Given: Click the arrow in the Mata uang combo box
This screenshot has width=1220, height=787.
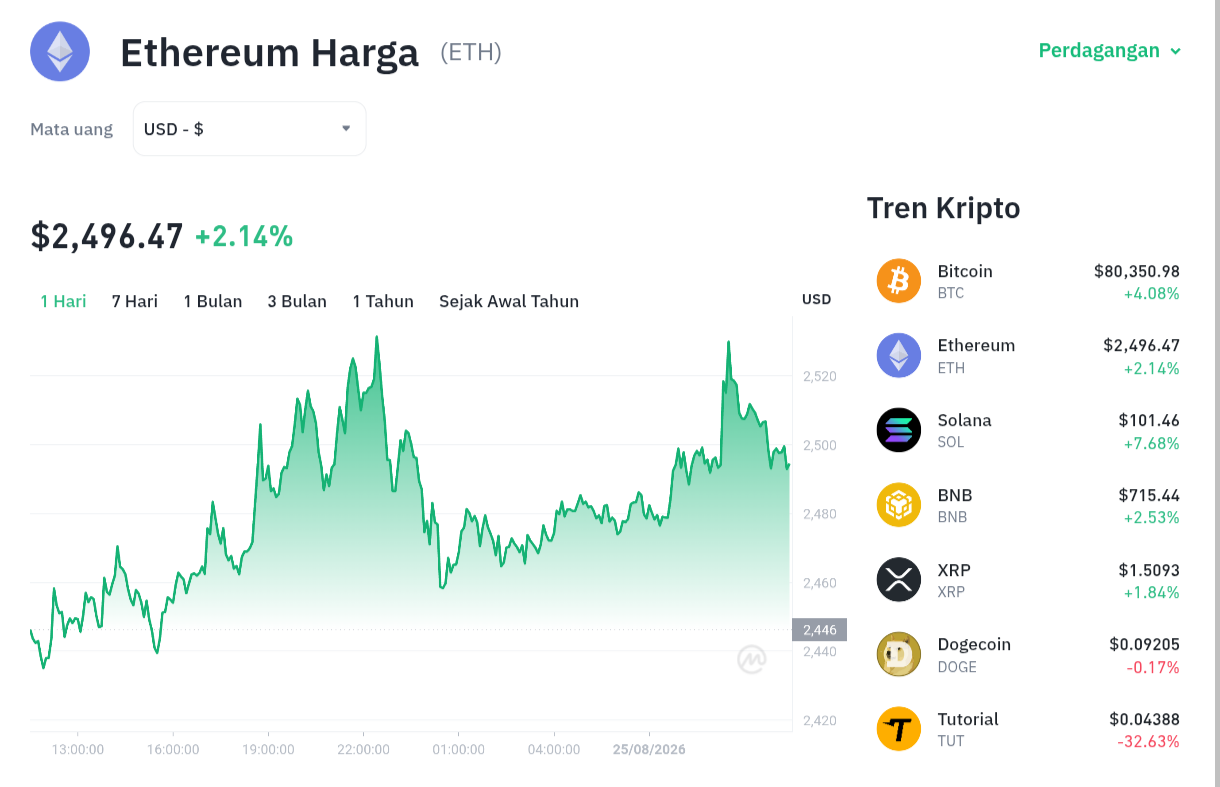Looking at the screenshot, I should click(346, 128).
